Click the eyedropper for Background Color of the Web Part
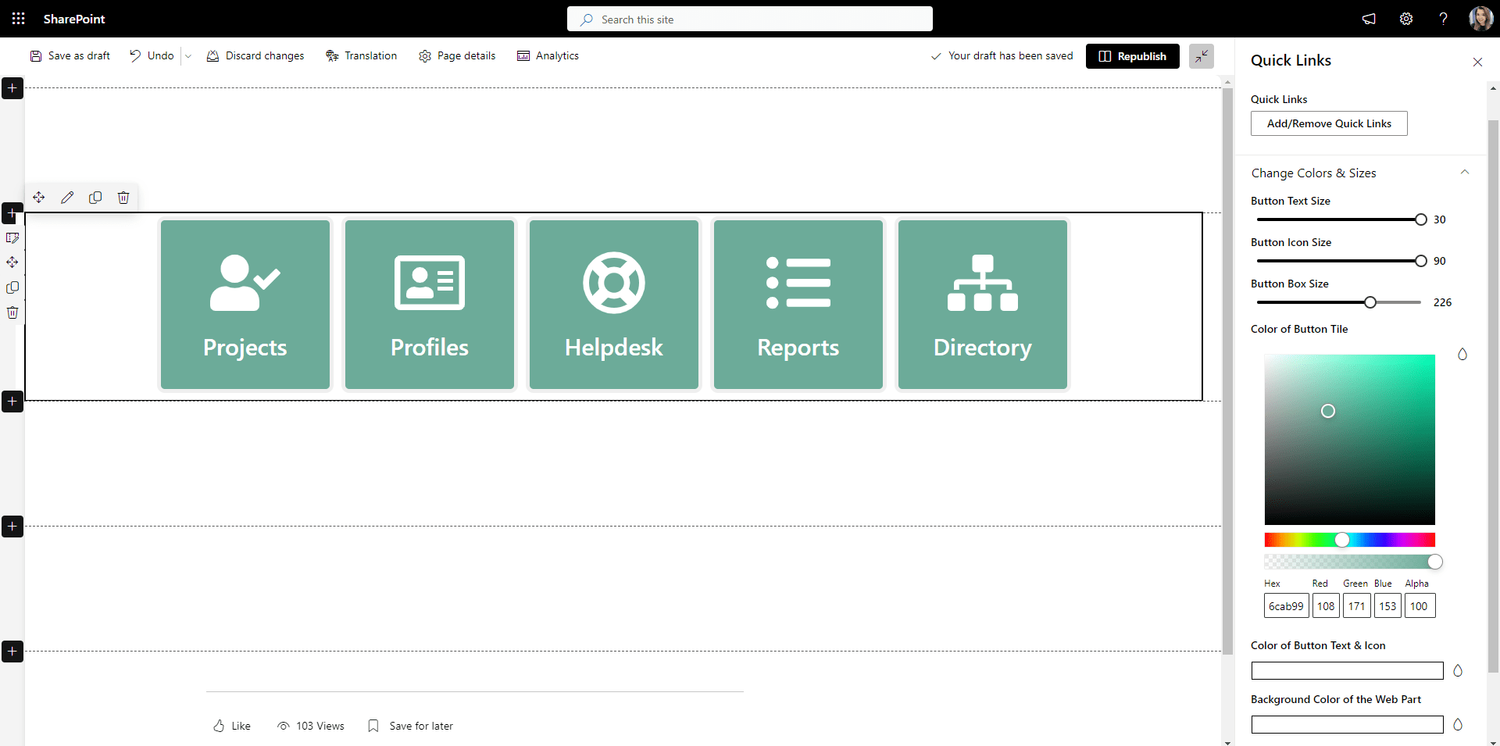The width and height of the screenshot is (1500, 746). tap(1458, 724)
